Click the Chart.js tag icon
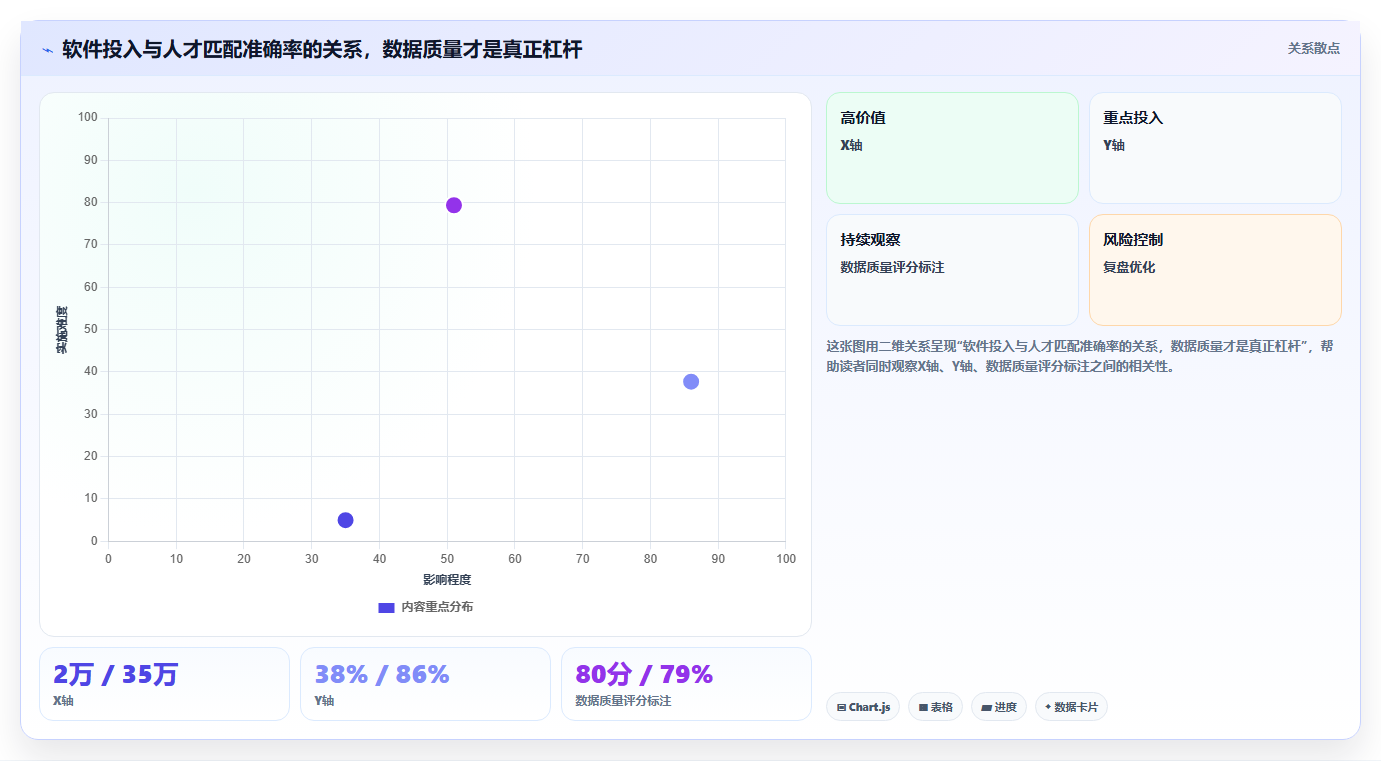The height and width of the screenshot is (761, 1381). (841, 708)
